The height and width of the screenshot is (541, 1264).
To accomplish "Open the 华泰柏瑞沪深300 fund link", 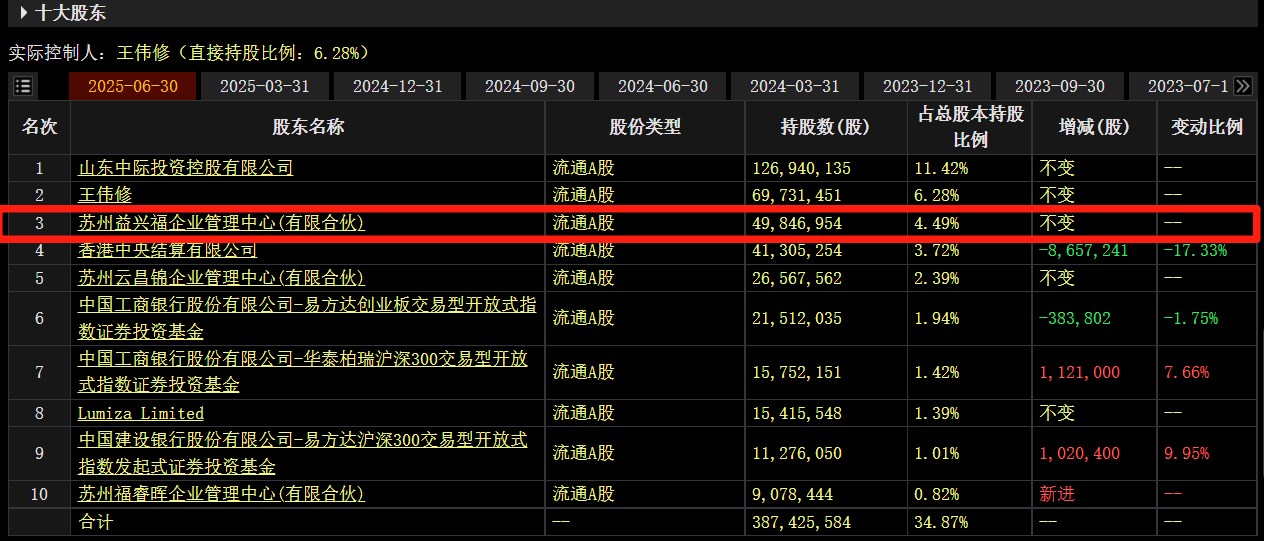I will point(303,371).
